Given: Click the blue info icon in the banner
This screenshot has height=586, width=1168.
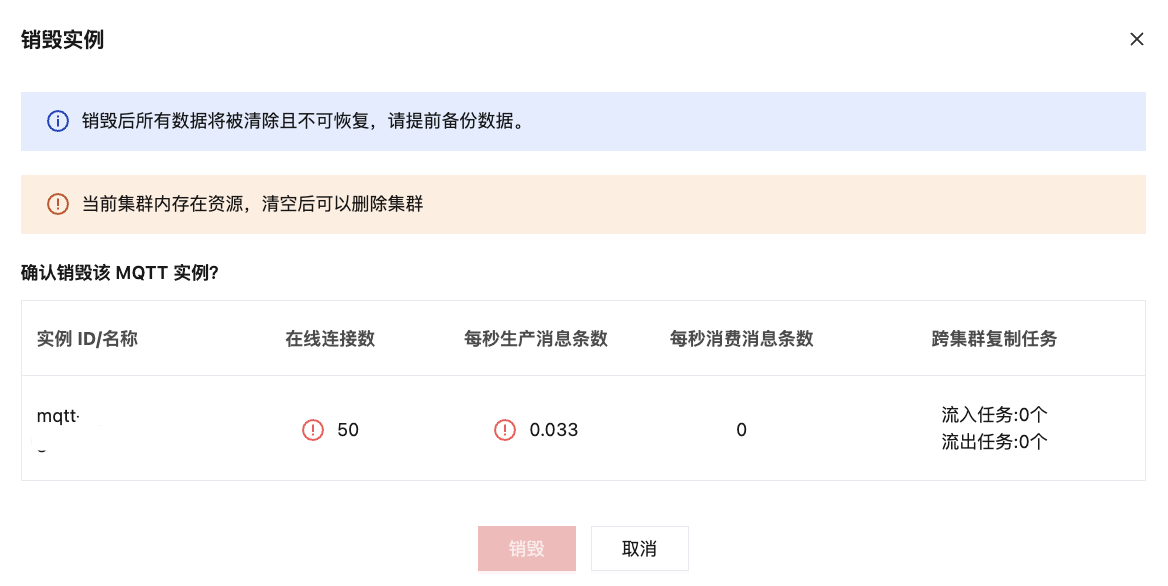Looking at the screenshot, I should pyautogui.click(x=58, y=122).
